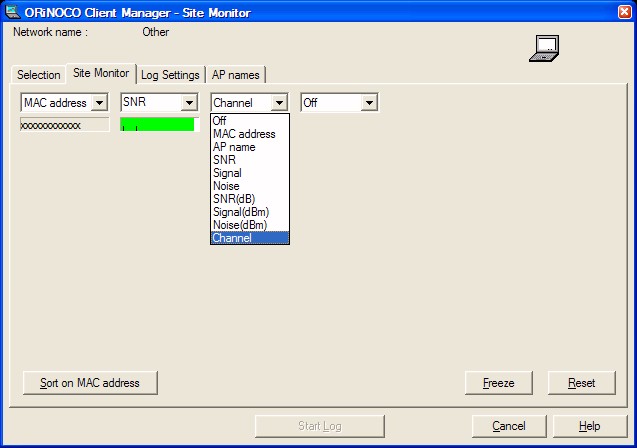
Task: Open the MAC address column dropdown
Action: [x=98, y=103]
